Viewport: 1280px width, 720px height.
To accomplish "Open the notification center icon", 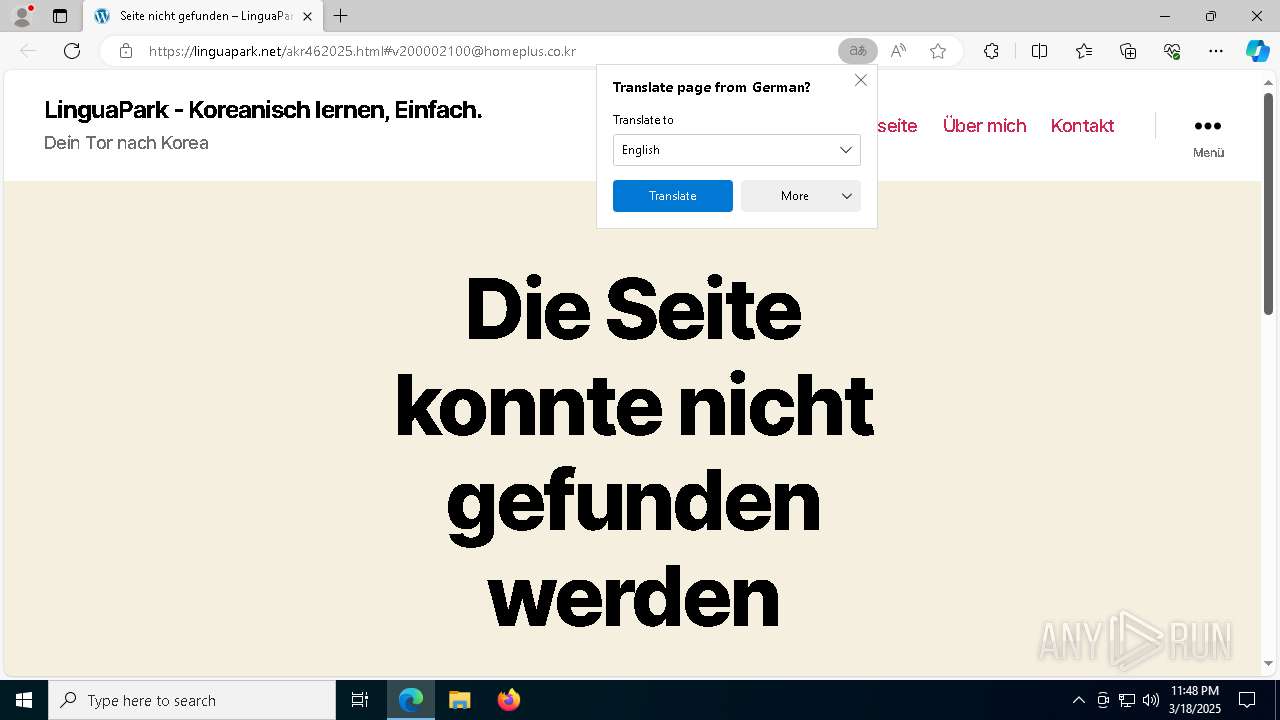I will [x=1248, y=700].
